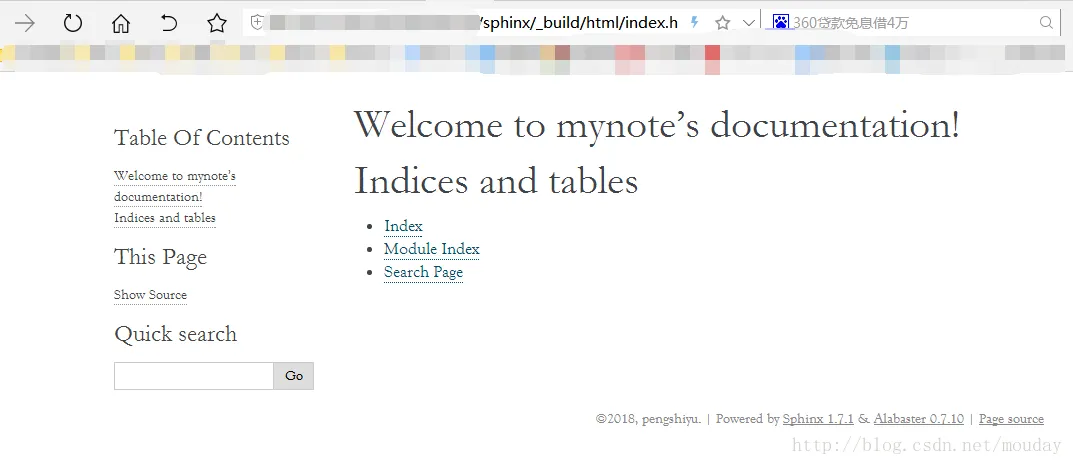Screen dimensions: 1073x465
Task: Focus the Quick search input field
Action: (194, 376)
